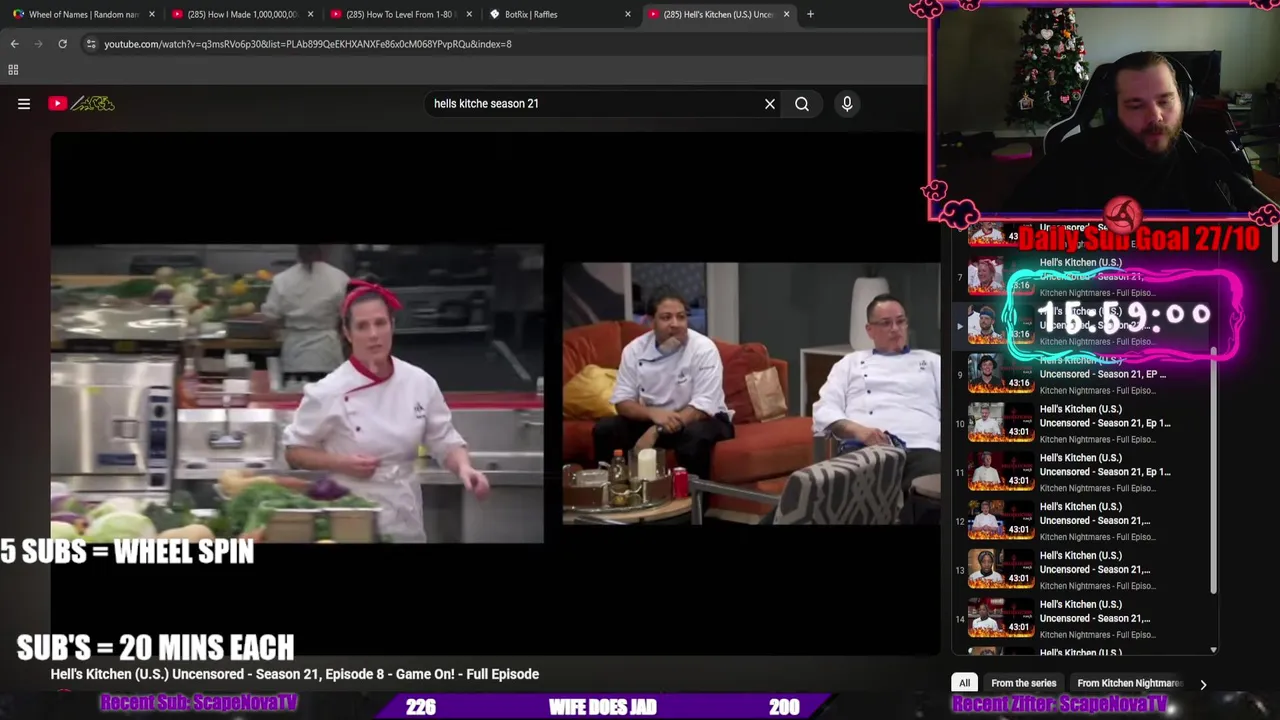Play playlist video number 9
Image resolution: width=1280 pixels, height=720 pixels.
(1085, 374)
